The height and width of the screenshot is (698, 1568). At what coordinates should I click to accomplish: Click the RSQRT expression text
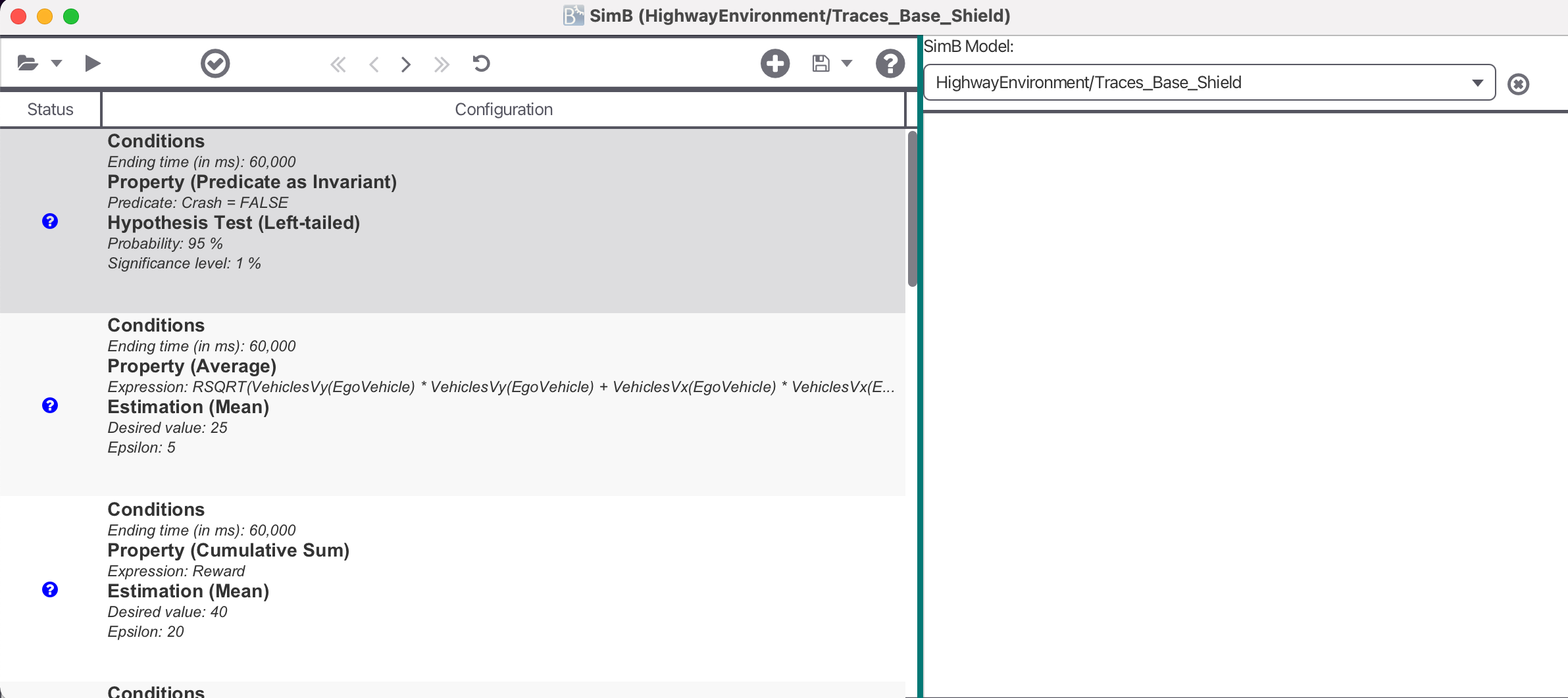coord(501,387)
